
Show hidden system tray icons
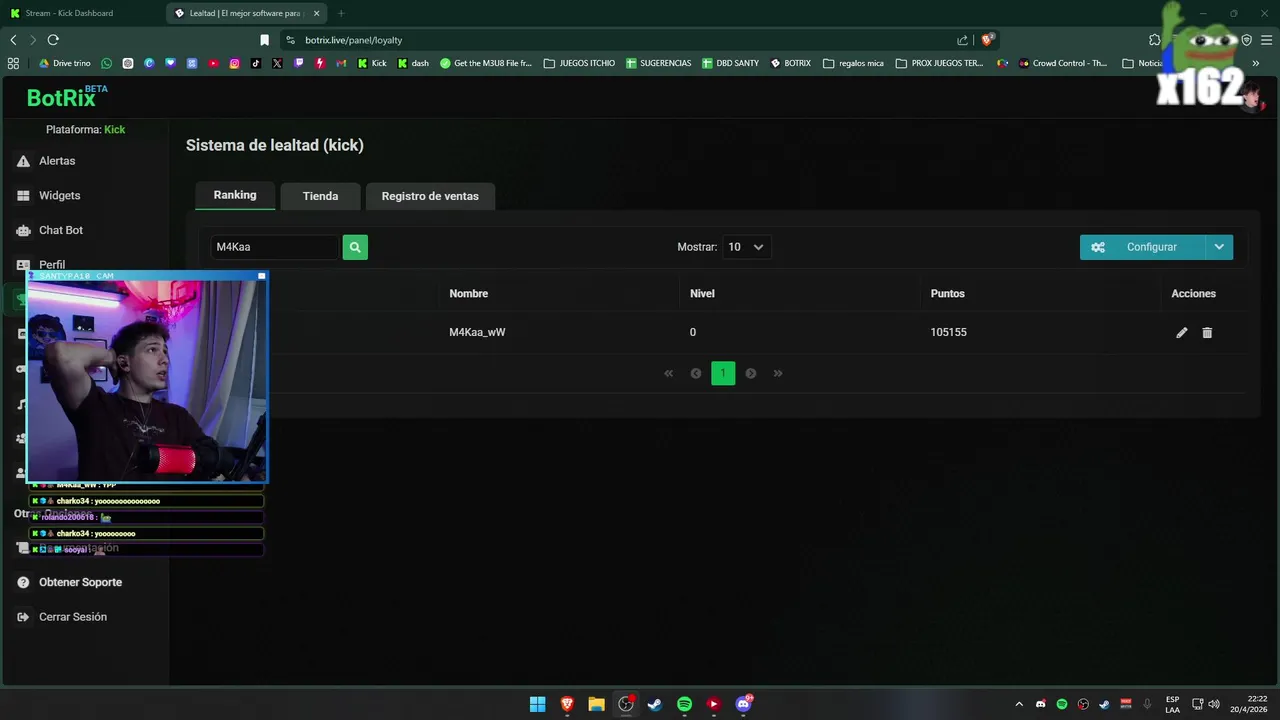click(x=1019, y=704)
